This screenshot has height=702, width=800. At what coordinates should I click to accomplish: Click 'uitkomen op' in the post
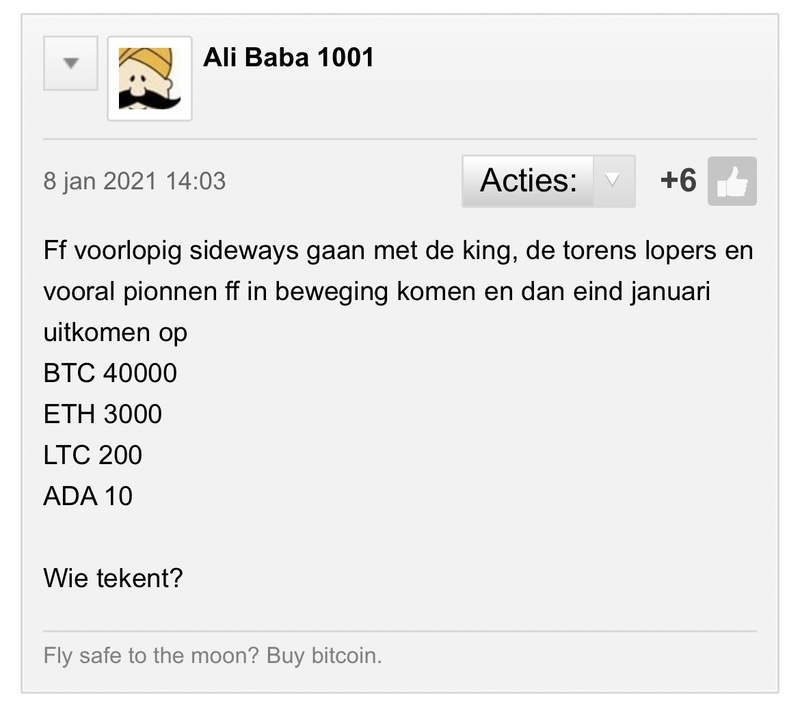coord(115,332)
